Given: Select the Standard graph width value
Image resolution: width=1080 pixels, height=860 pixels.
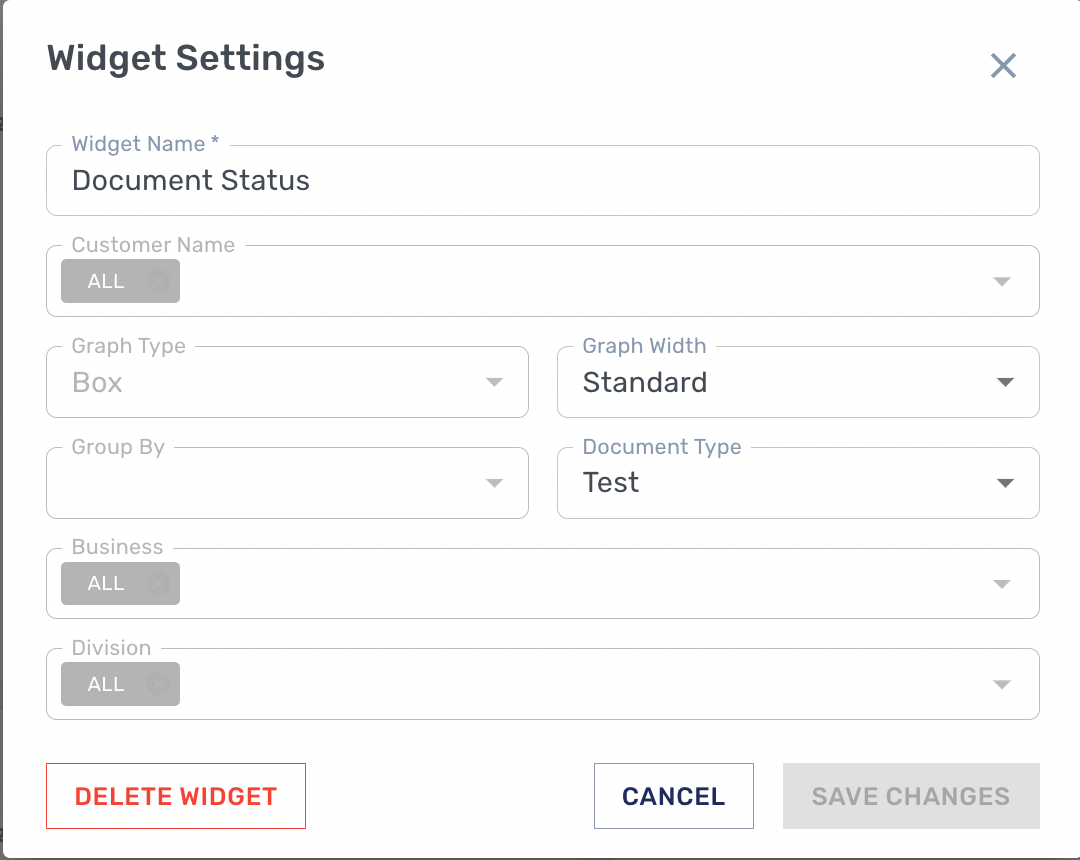Looking at the screenshot, I should click(x=645, y=383).
